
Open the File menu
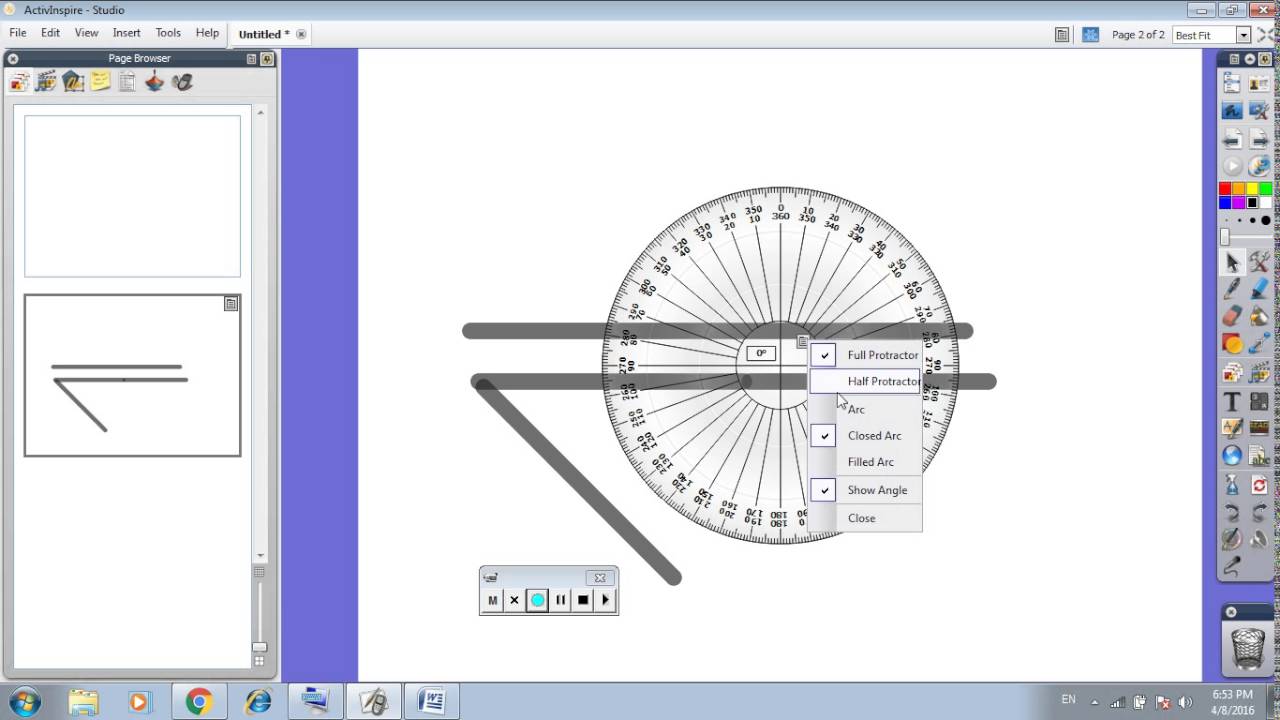18,33
